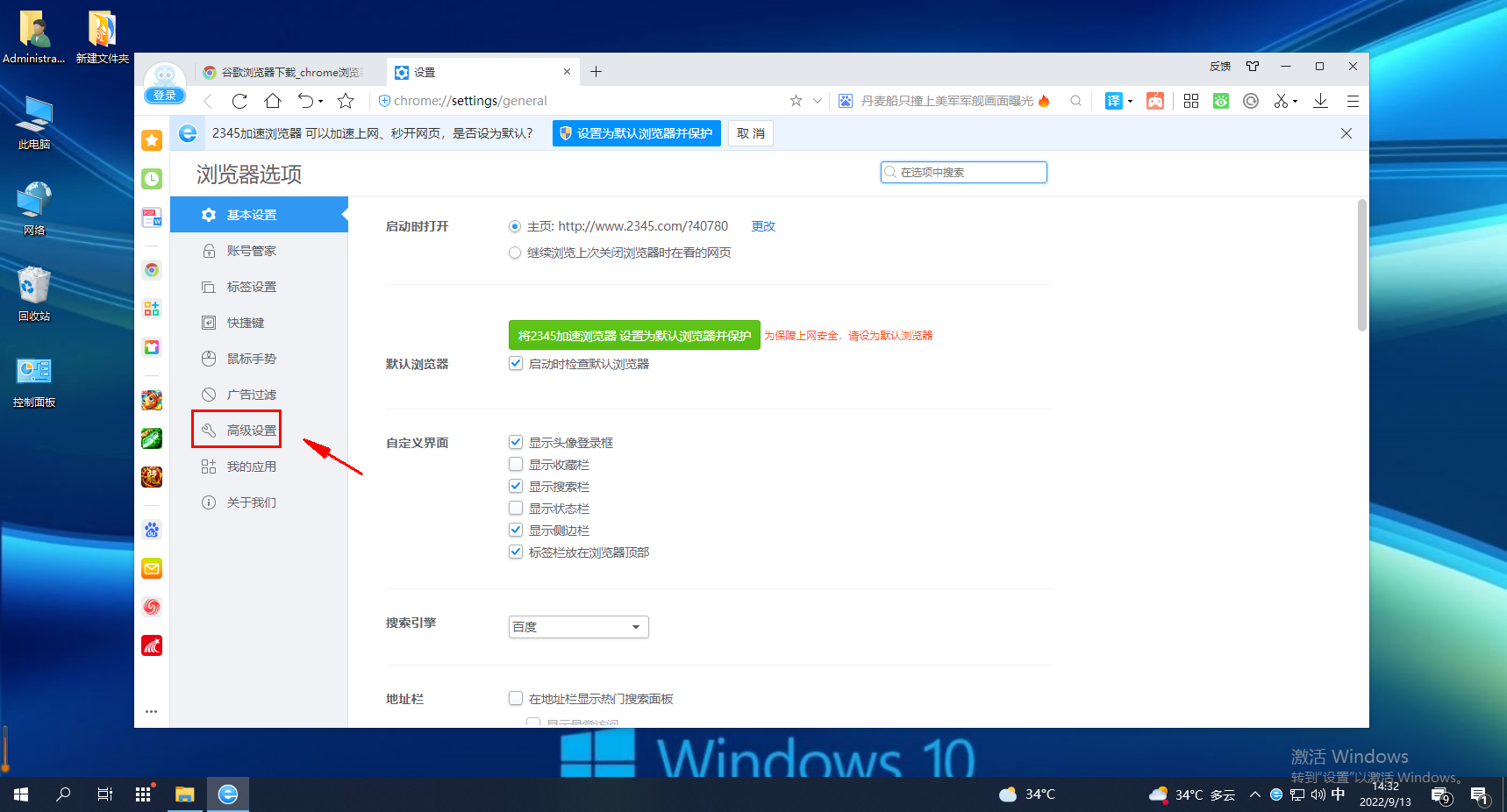Screen dimensions: 1507x812
Task: Toggle the 显示侧边栏 checkbox
Action: click(516, 530)
